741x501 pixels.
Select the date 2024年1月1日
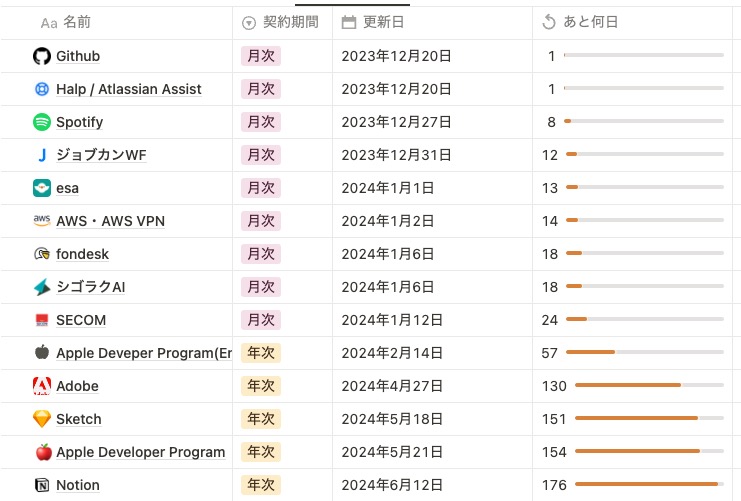(x=388, y=188)
